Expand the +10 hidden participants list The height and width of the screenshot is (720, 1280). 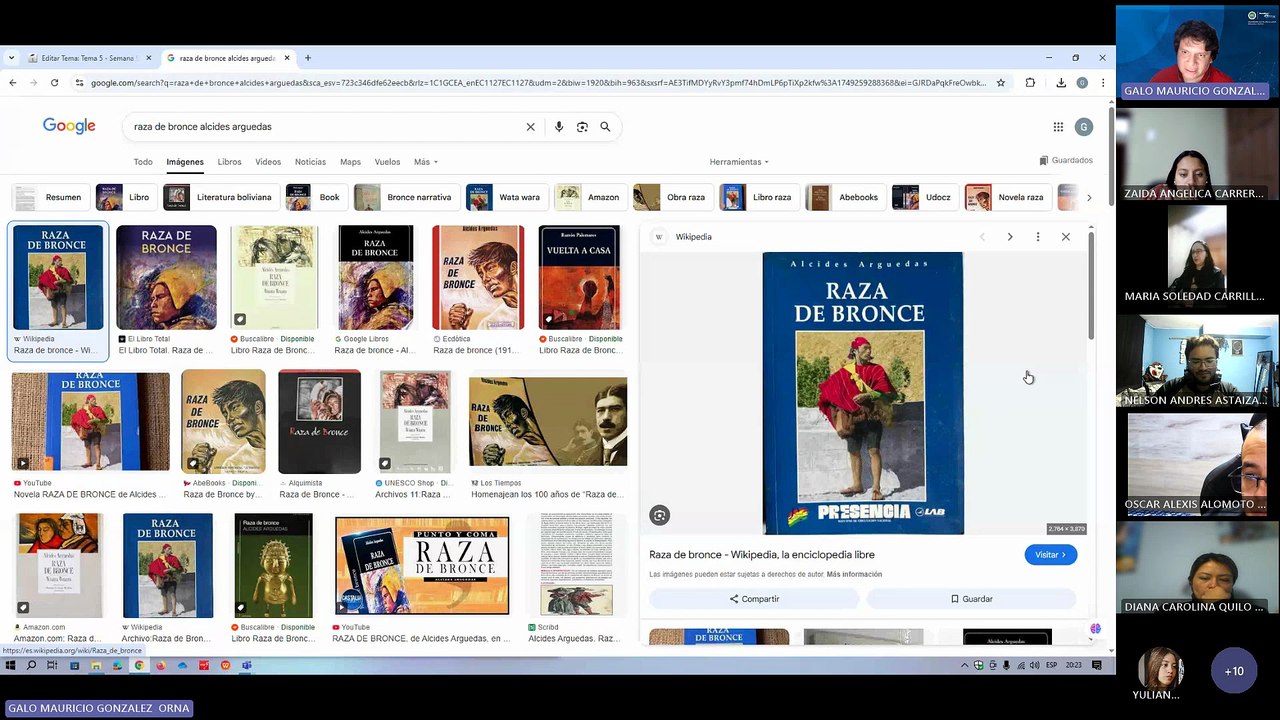point(1234,671)
